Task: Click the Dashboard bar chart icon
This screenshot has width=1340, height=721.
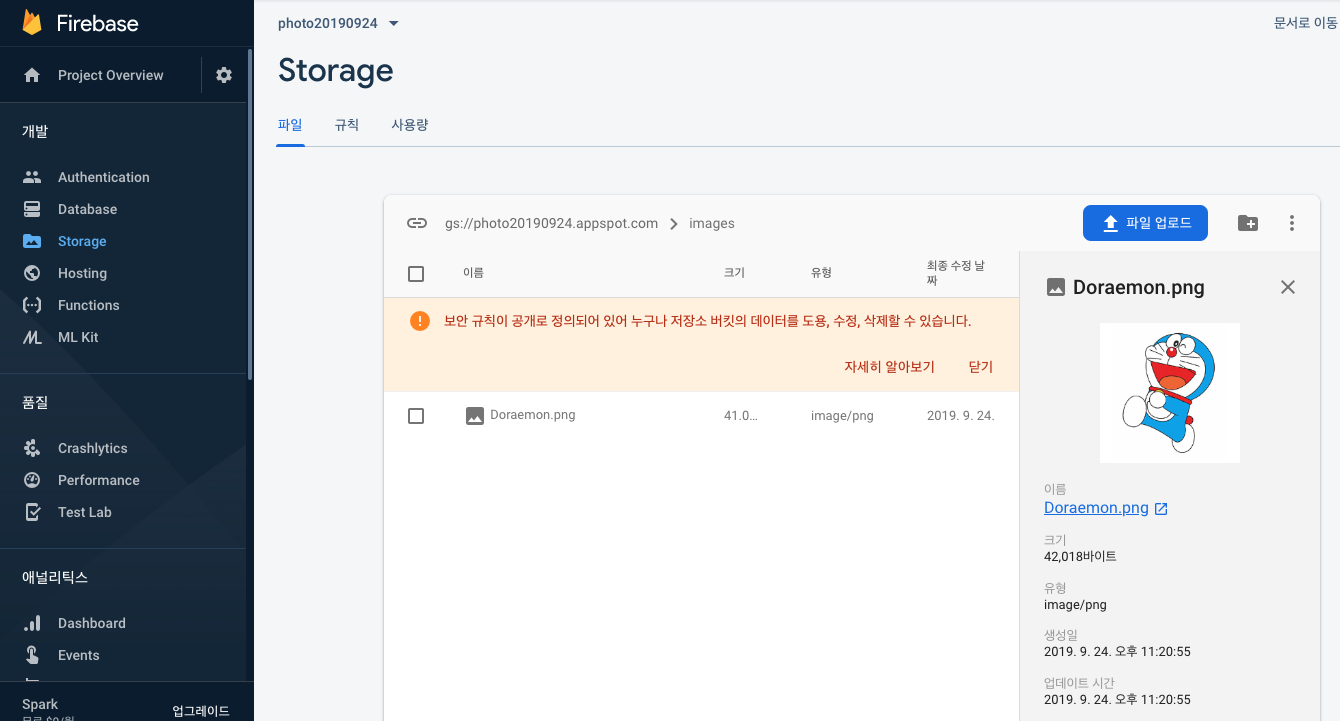Action: click(x=32, y=623)
